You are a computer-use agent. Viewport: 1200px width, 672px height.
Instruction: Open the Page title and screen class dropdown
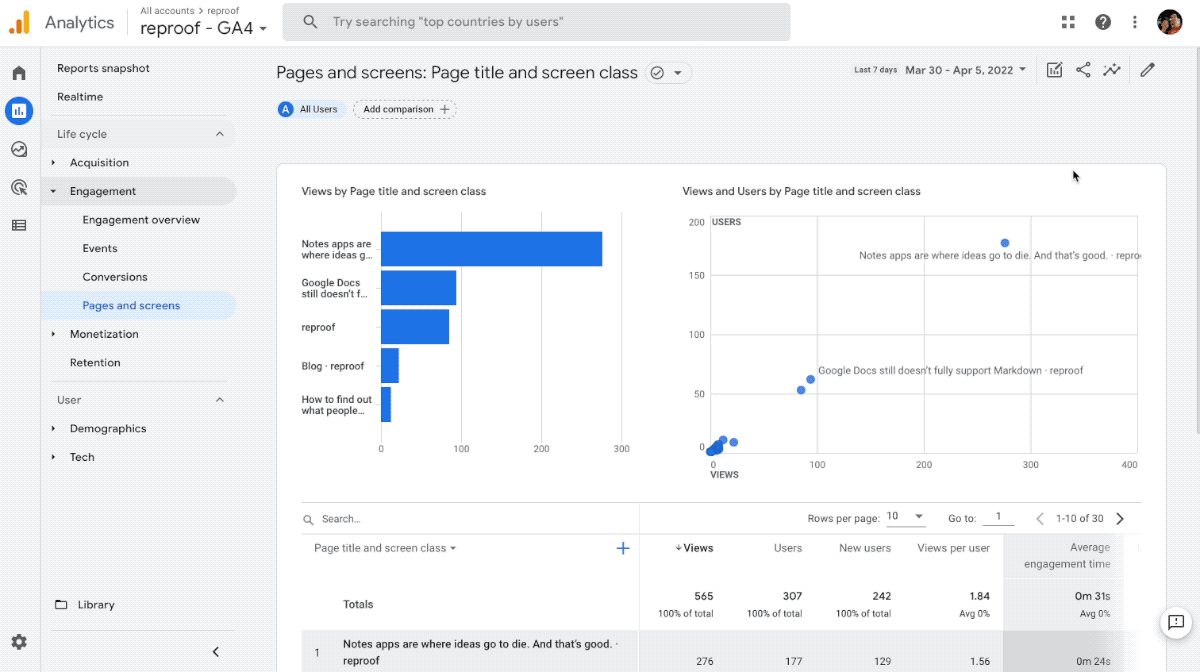pyautogui.click(x=385, y=548)
